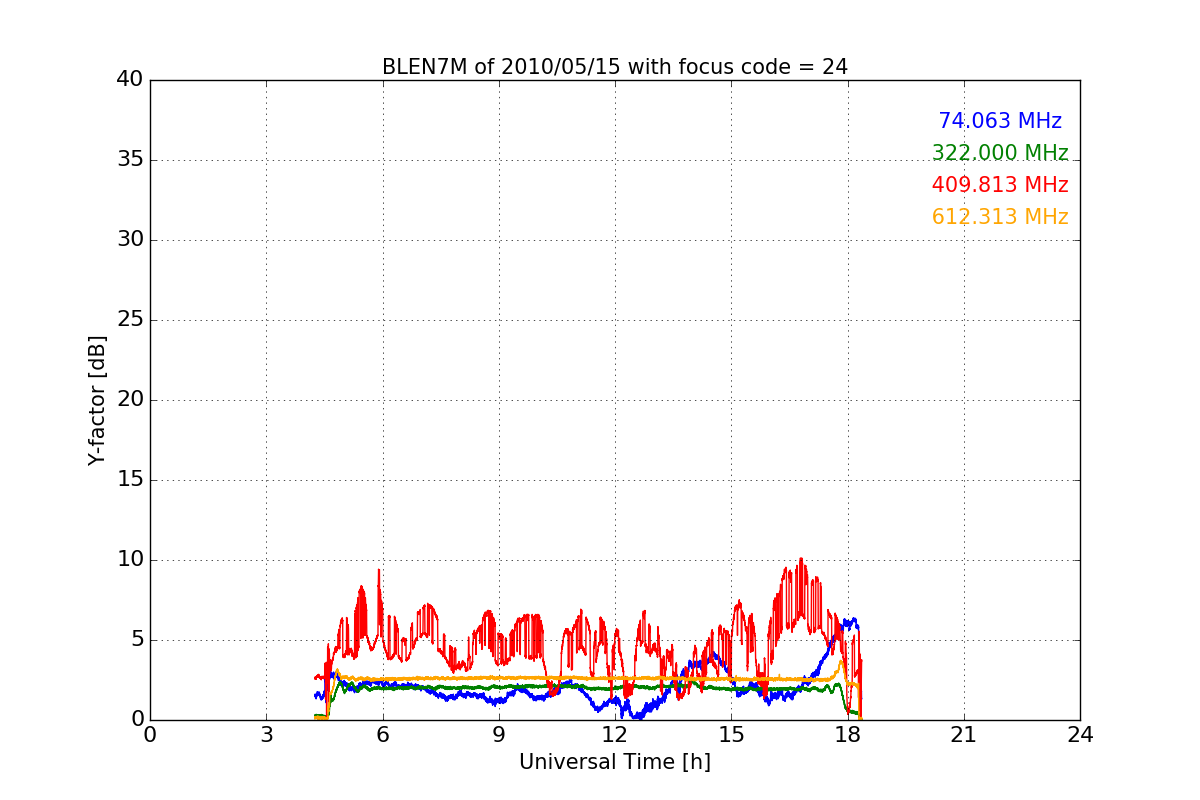
Task: Click the y-axis tick label 15
Action: coord(130,480)
